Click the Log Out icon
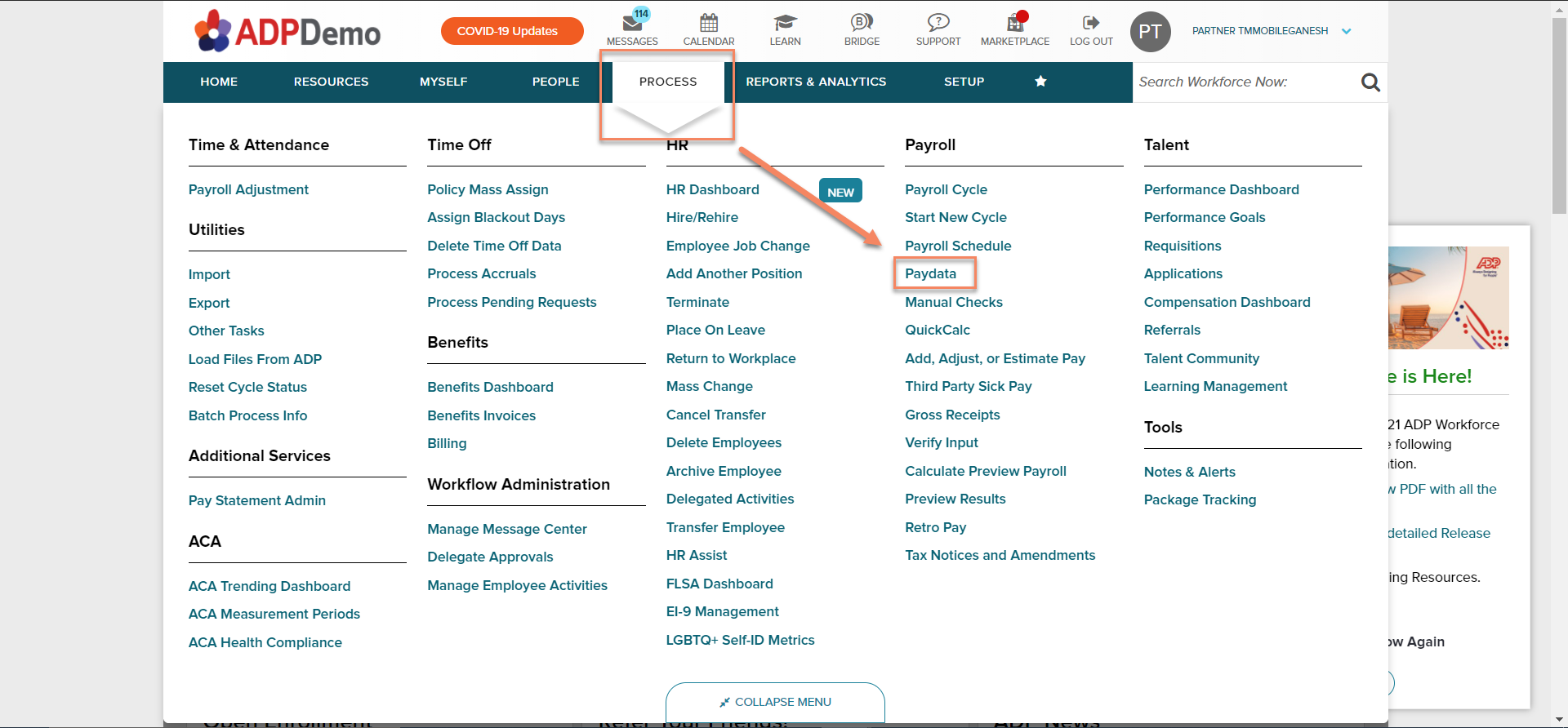Viewport: 1568px width, 728px height. [1091, 23]
